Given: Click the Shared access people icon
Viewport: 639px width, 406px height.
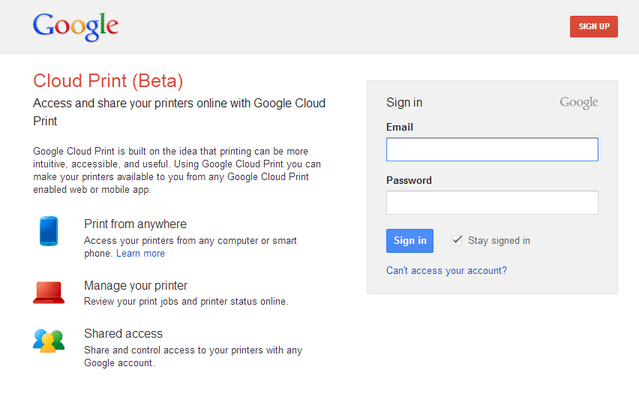Looking at the screenshot, I should tap(48, 341).
